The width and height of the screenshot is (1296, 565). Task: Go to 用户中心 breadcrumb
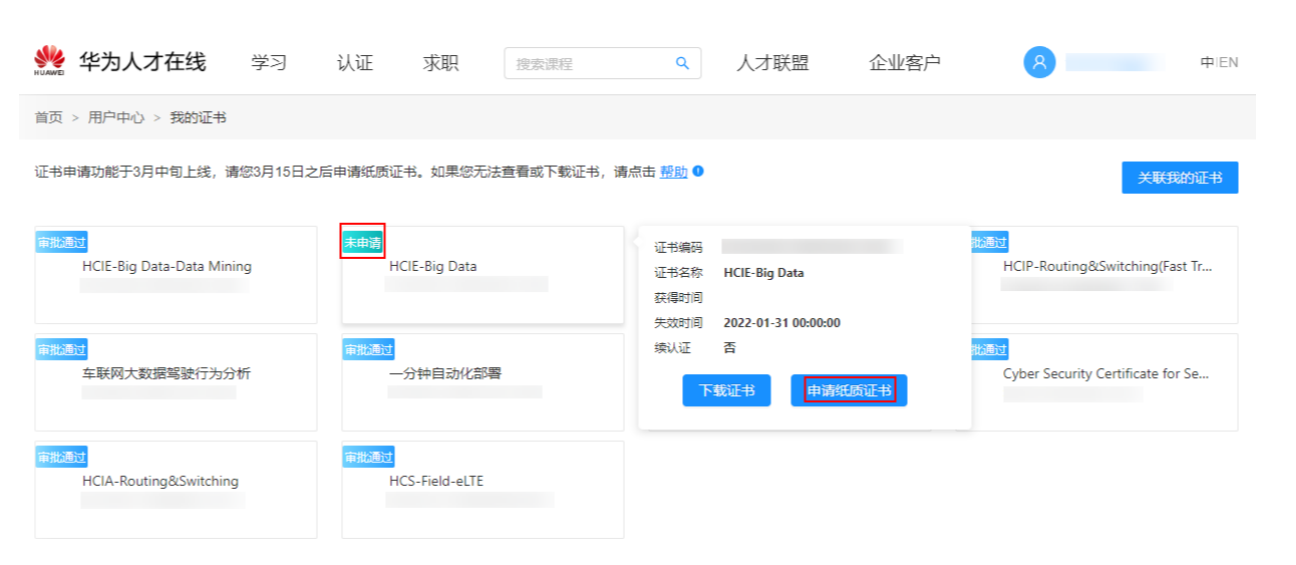[x=116, y=118]
